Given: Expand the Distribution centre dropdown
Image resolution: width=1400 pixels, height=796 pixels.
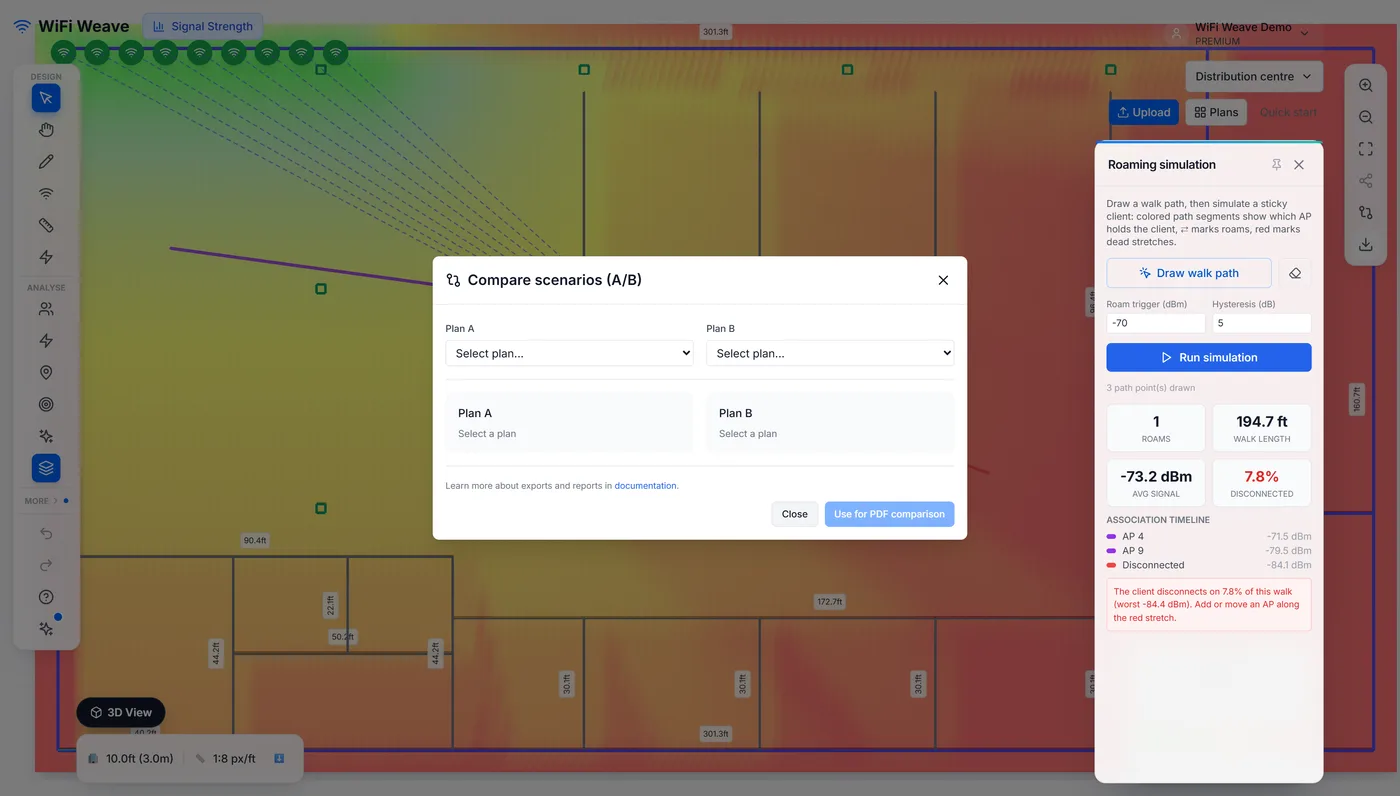Looking at the screenshot, I should coord(1254,77).
